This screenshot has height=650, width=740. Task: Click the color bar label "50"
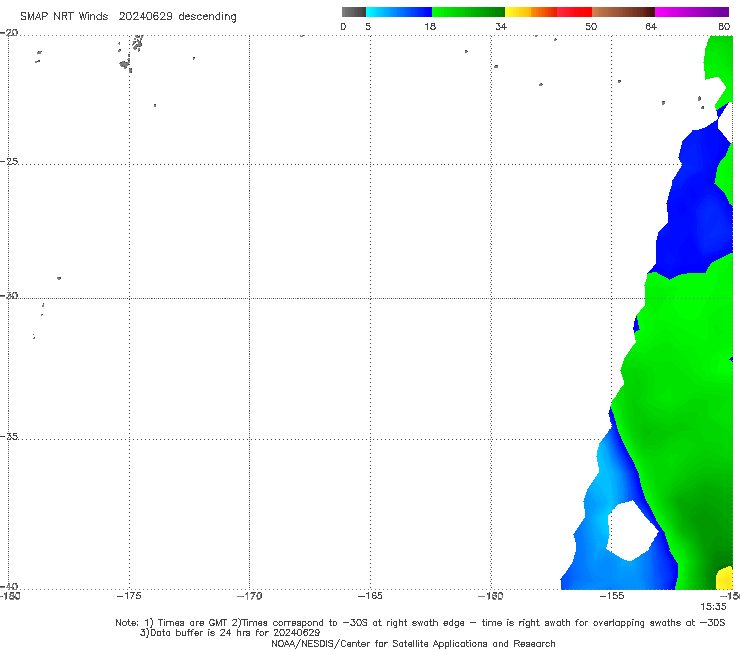[591, 27]
